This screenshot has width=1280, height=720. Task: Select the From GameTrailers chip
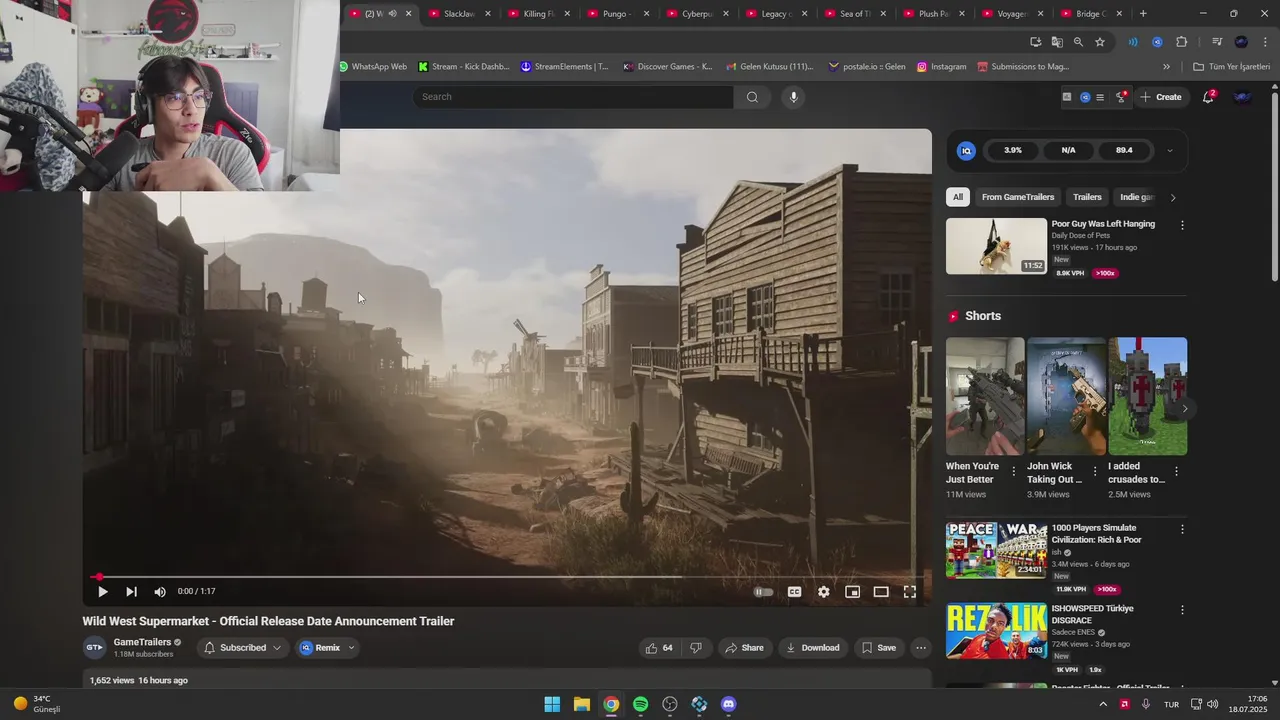[1018, 197]
